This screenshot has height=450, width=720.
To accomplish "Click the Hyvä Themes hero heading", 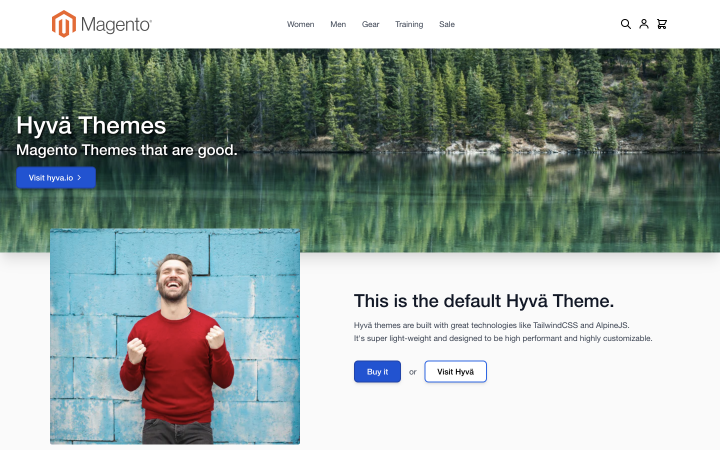I will (x=91, y=125).
